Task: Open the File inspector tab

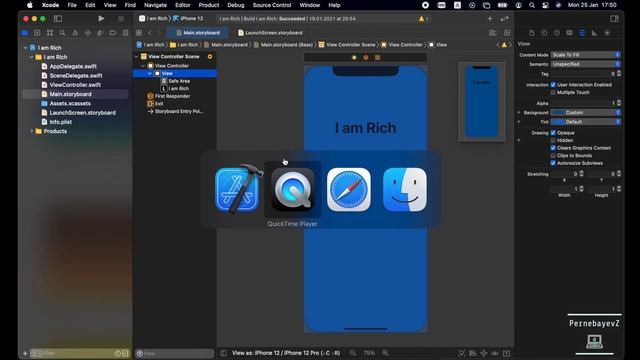Action: tap(531, 33)
